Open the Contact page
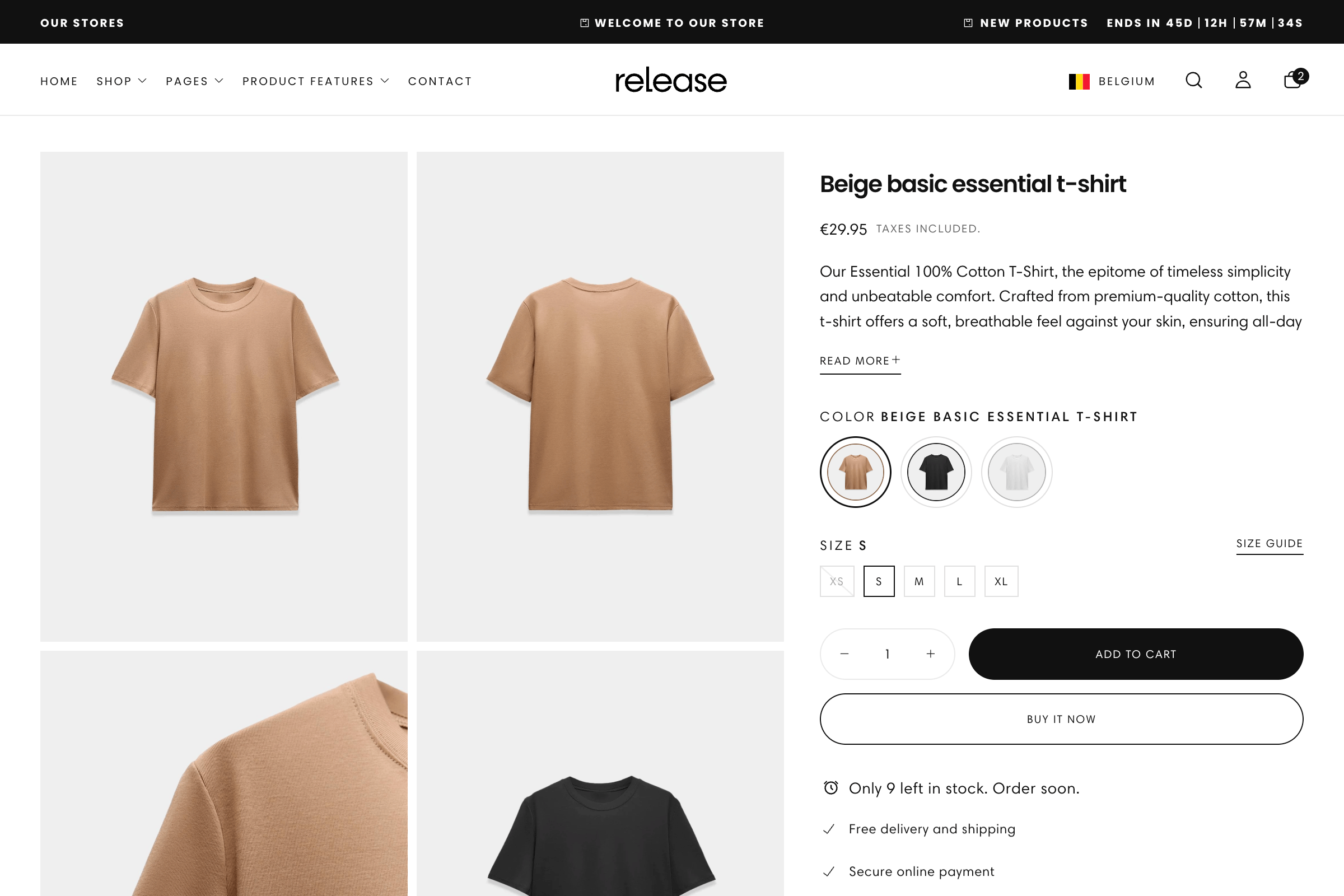The image size is (1344, 896). (x=440, y=81)
